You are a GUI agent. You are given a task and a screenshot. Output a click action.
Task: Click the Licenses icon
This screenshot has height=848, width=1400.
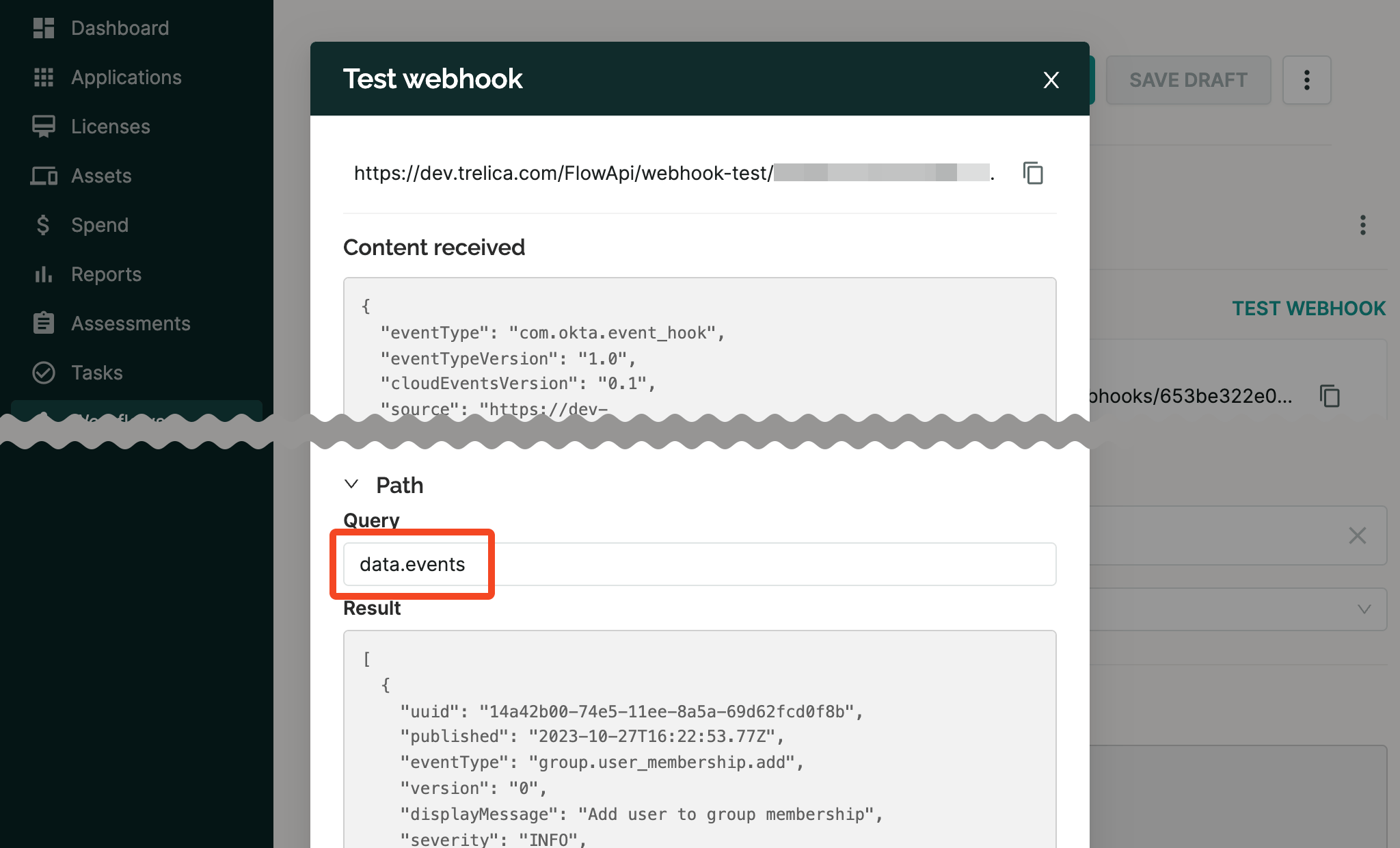(x=44, y=127)
